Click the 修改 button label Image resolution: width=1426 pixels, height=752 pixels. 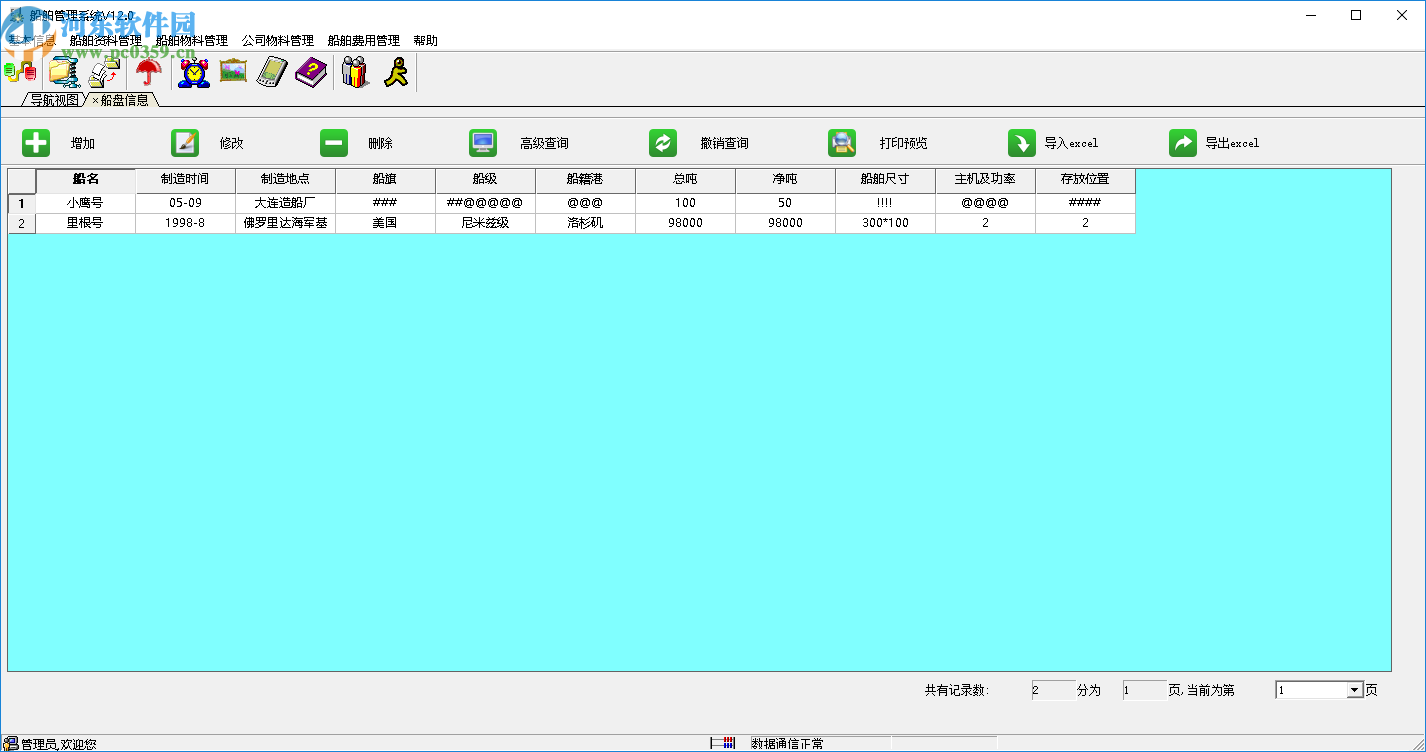point(232,144)
